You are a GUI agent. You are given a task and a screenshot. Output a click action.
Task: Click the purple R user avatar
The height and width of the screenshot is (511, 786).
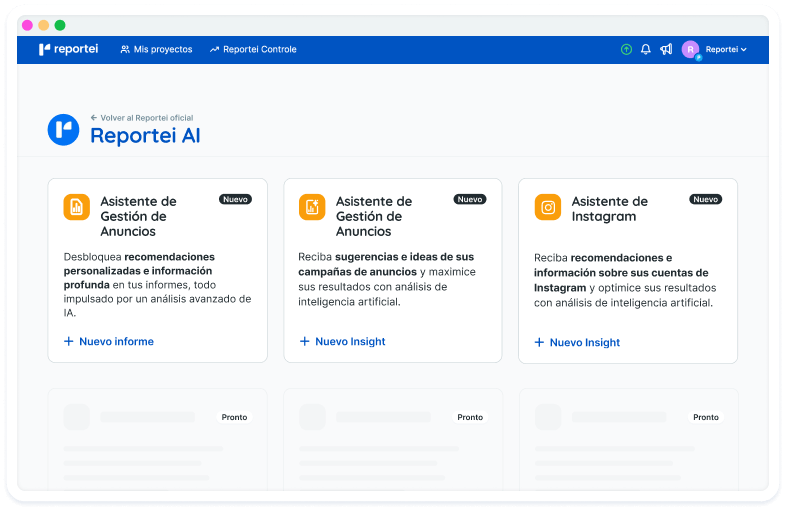(691, 49)
